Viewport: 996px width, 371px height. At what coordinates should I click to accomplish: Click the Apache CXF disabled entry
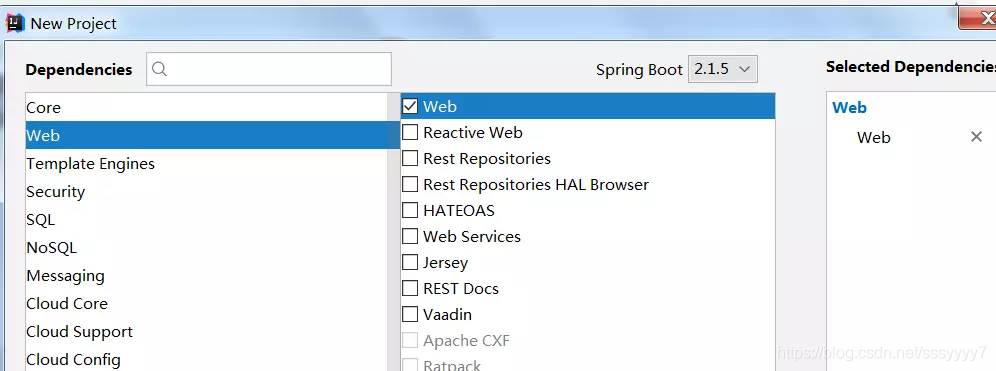pyautogui.click(x=588, y=341)
